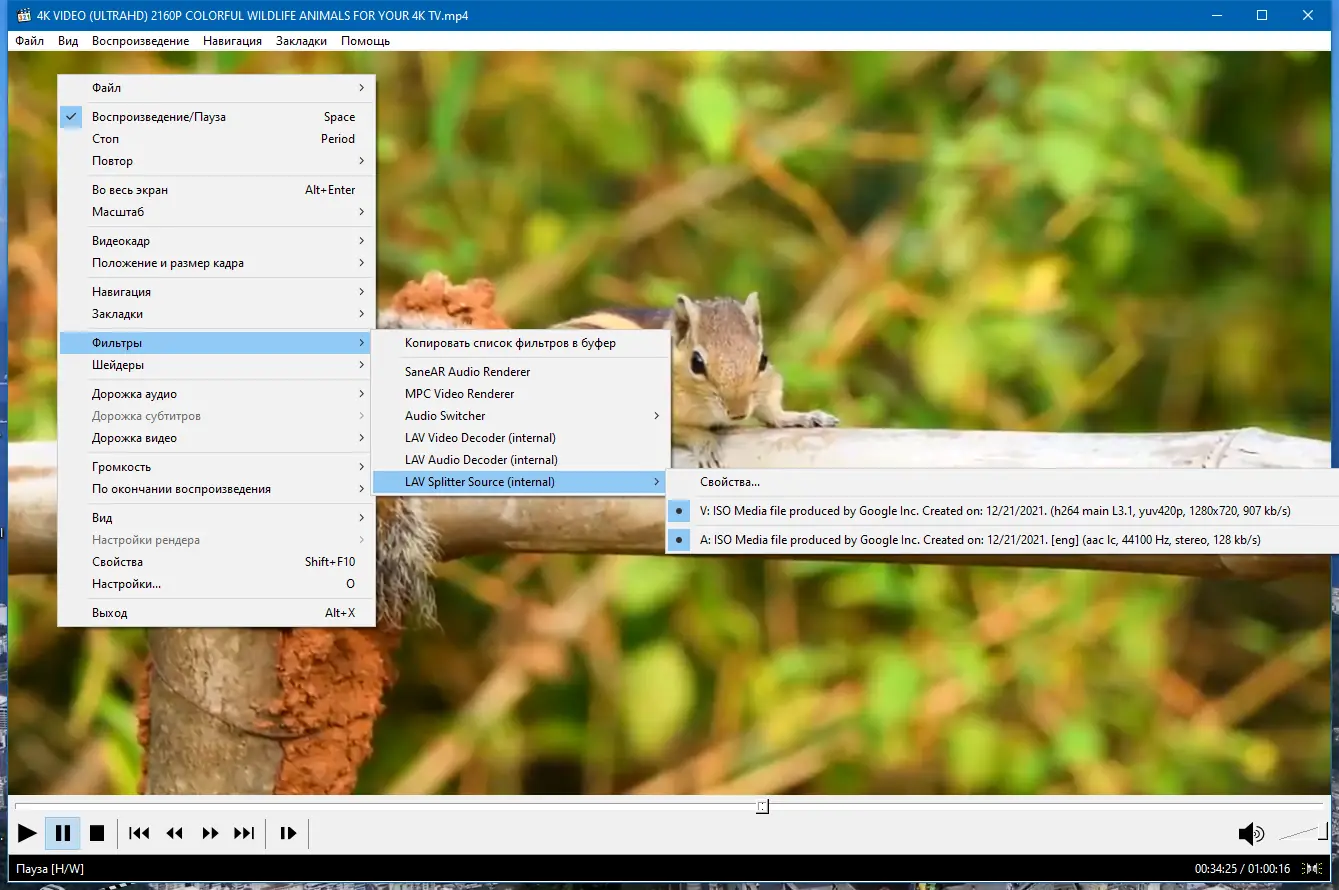Click Копировать список фильтров в буфер
Viewport: 1339px width, 890px height.
tap(520, 343)
